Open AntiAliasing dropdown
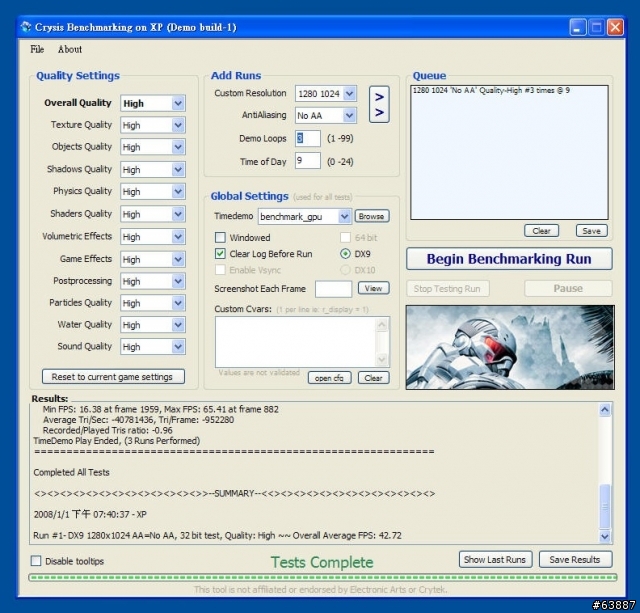Screen dimensions: 640x613 pos(349,115)
